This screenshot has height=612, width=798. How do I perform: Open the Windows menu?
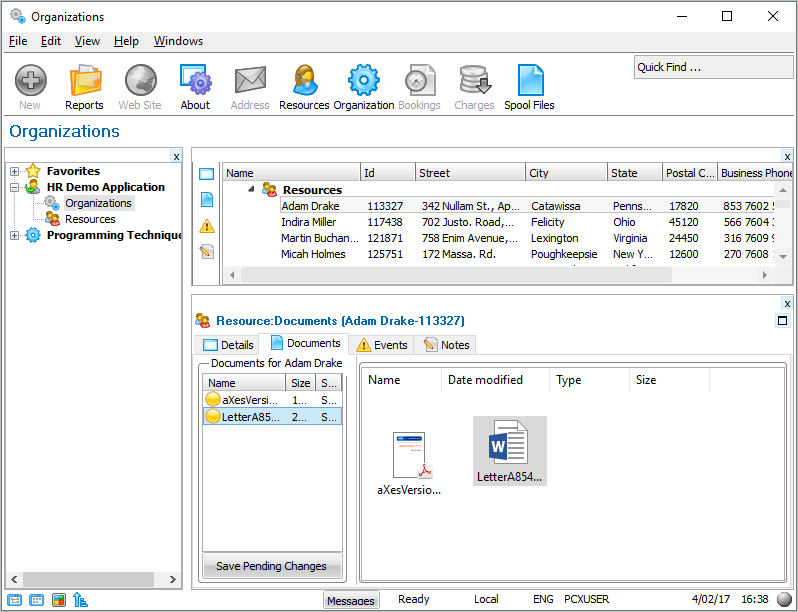(x=178, y=41)
